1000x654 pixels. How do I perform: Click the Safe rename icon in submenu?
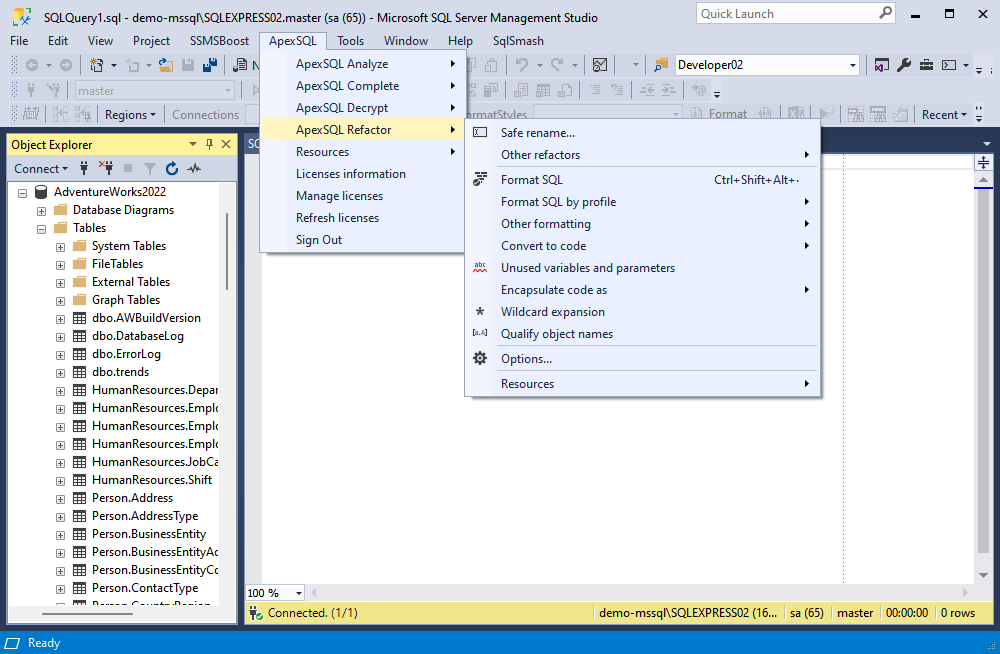[480, 132]
